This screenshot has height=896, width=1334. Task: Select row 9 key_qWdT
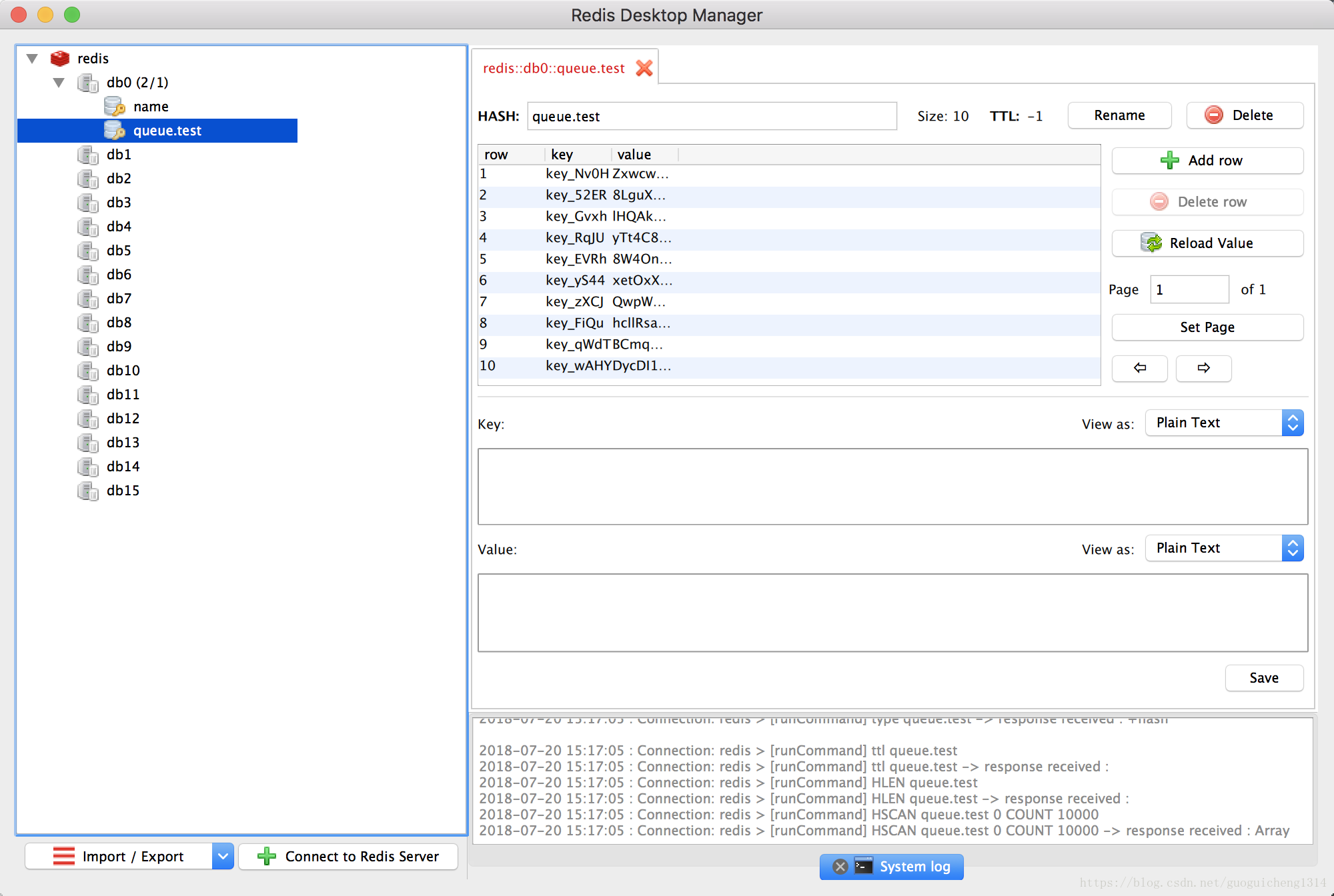tap(789, 345)
